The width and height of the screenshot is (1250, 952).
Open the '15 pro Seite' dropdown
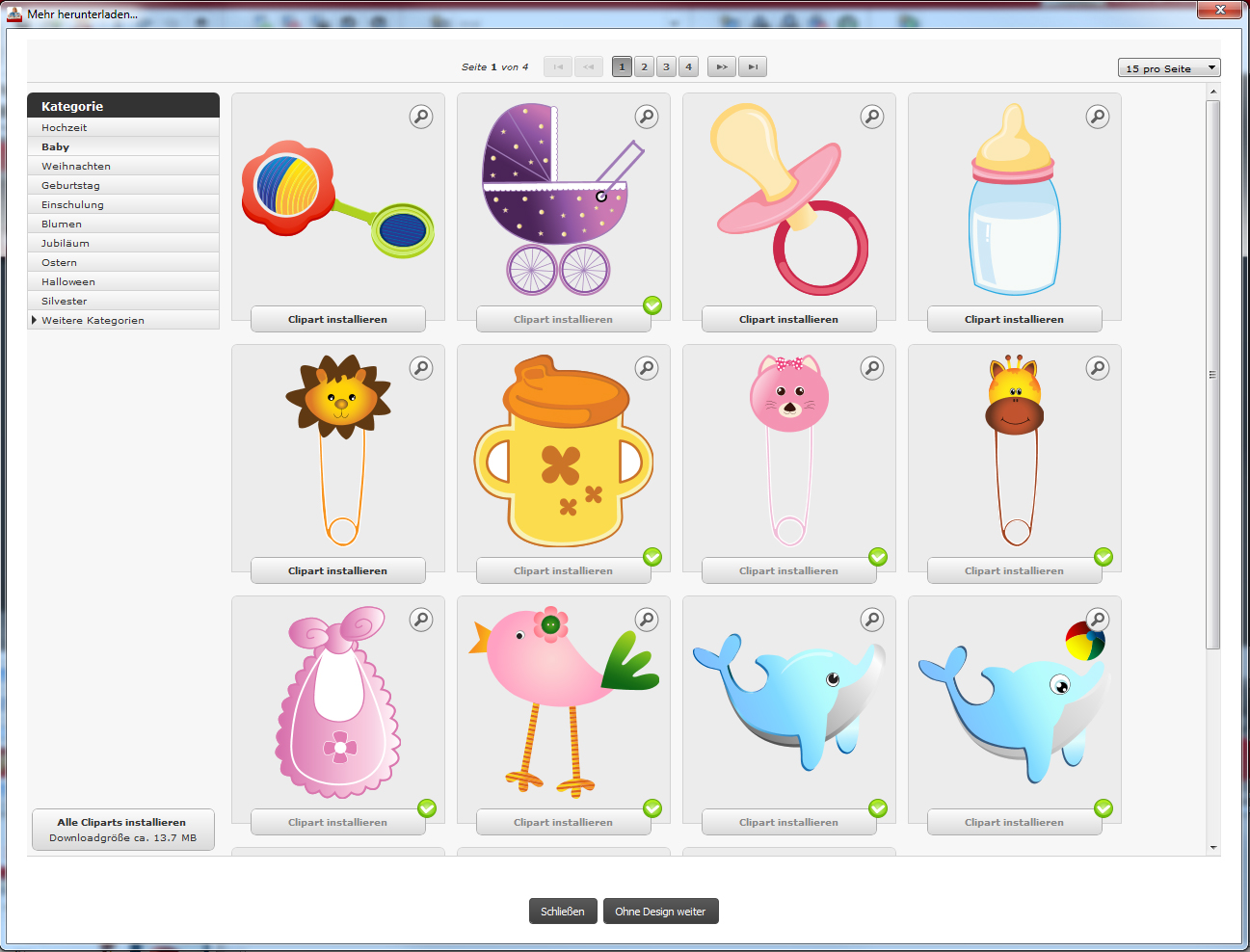(1169, 67)
